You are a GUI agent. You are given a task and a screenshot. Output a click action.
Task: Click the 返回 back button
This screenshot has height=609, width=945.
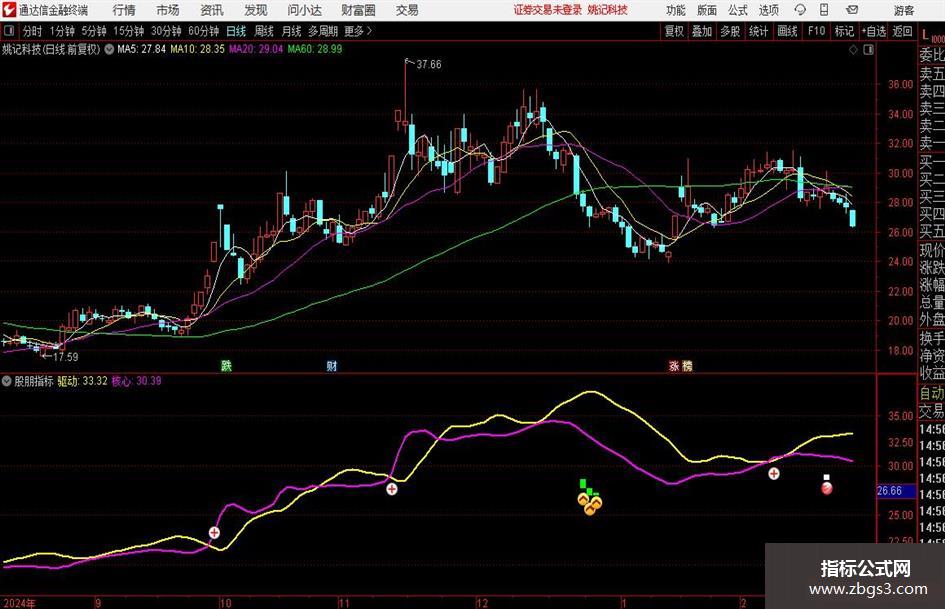[902, 31]
